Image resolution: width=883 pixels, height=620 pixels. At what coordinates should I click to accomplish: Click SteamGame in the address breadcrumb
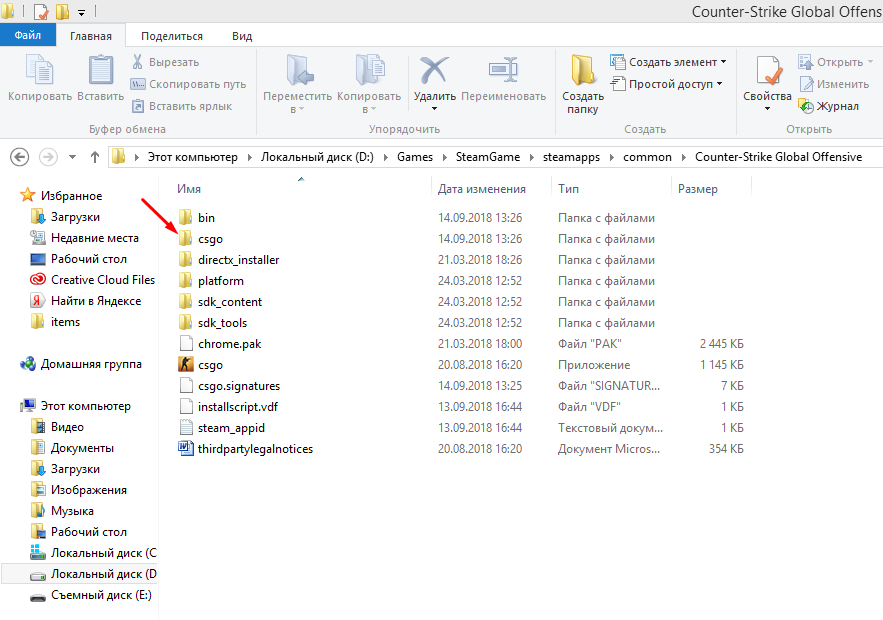click(488, 157)
